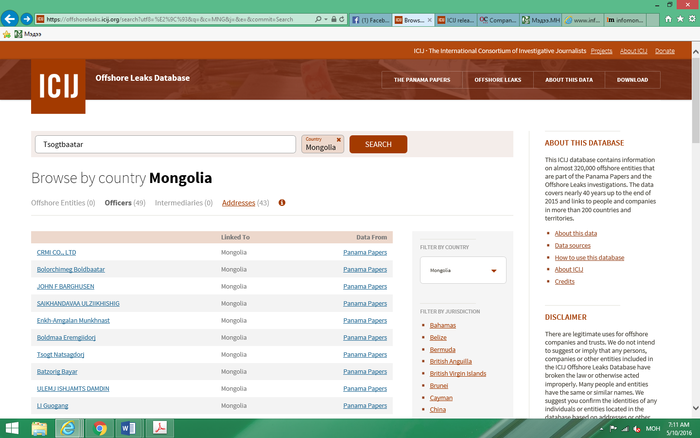
Task: Open ABOUT THIS DATA menu item
Action: 569,80
